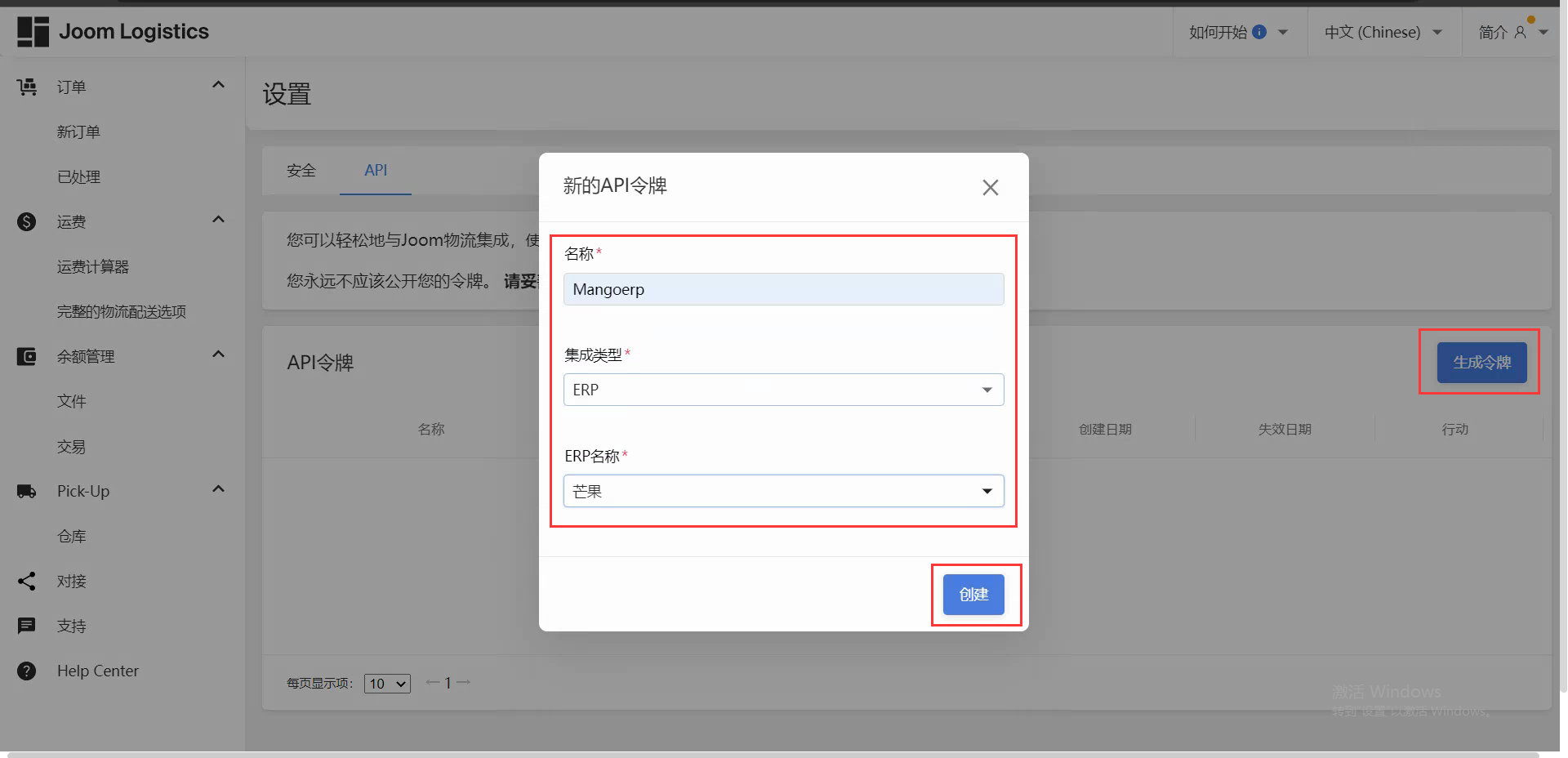Click page number 1 in pagination
Viewport: 1568px width, 758px height.
(x=448, y=683)
